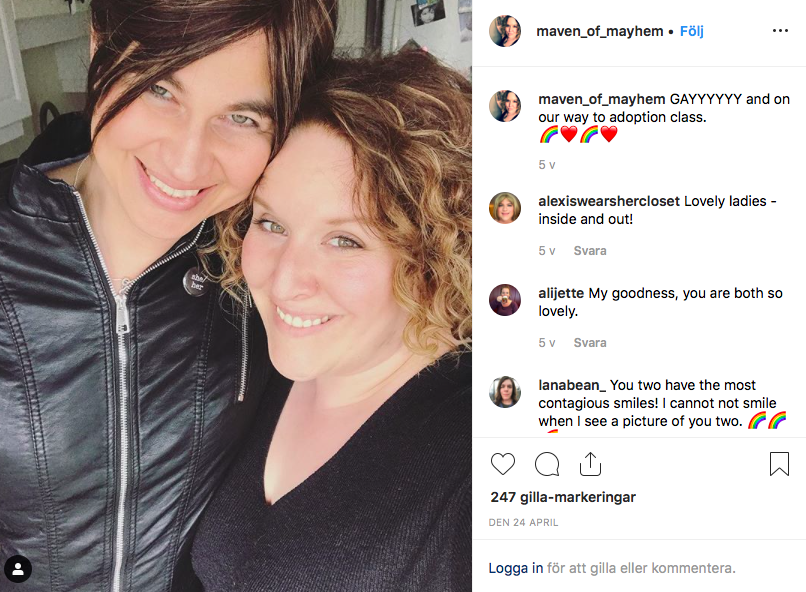Open comments via the speech bubble icon

click(547, 464)
